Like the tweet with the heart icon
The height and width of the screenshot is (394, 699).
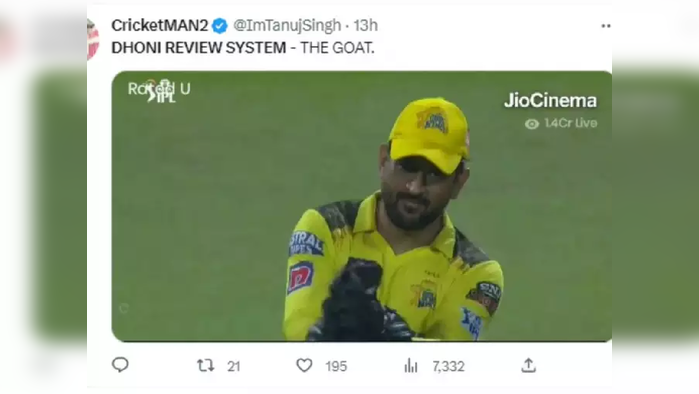coord(304,365)
